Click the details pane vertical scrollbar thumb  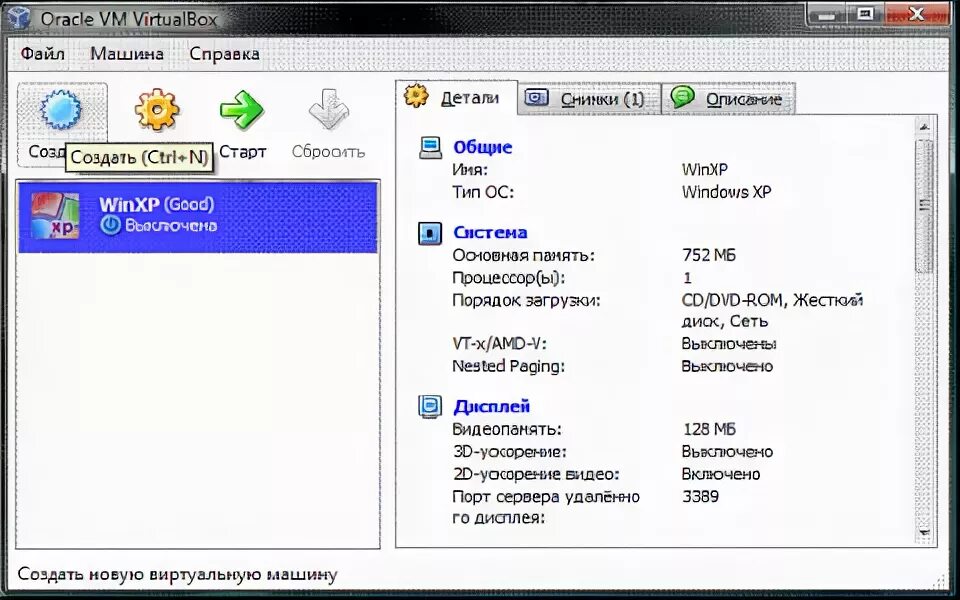924,206
